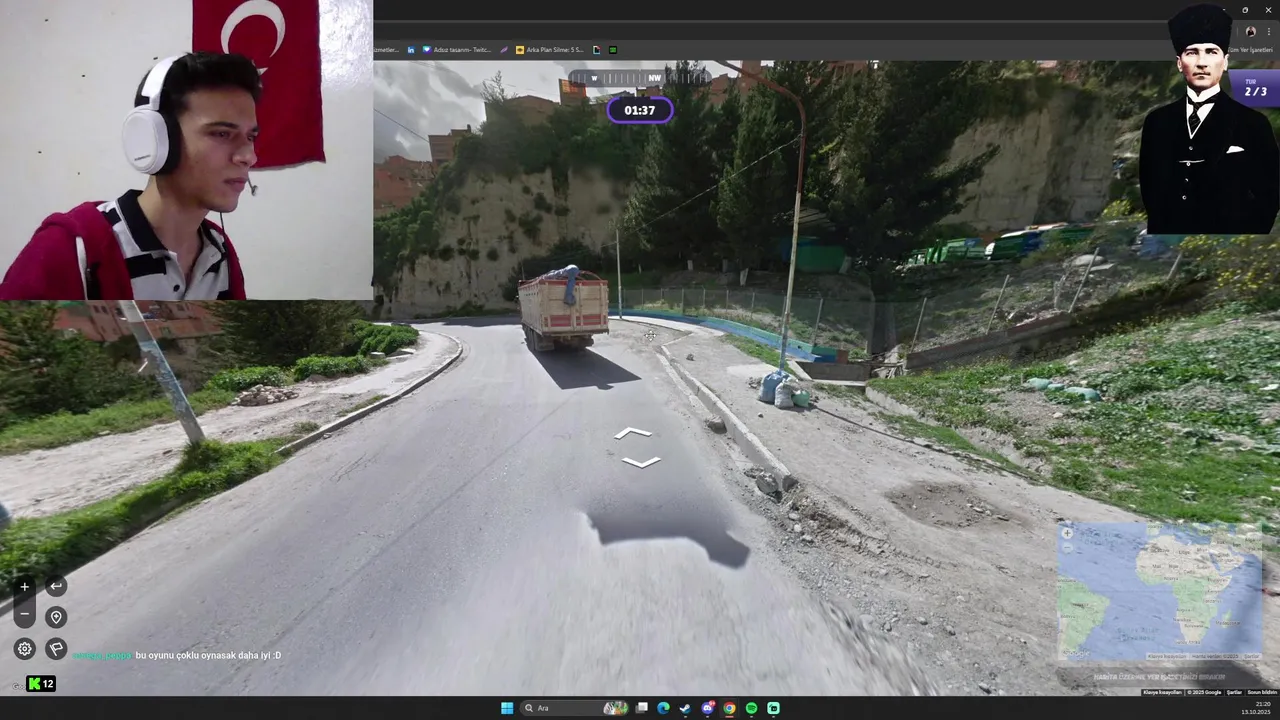Move backward using the lower street arrow
This screenshot has width=1280, height=720.
(641, 462)
